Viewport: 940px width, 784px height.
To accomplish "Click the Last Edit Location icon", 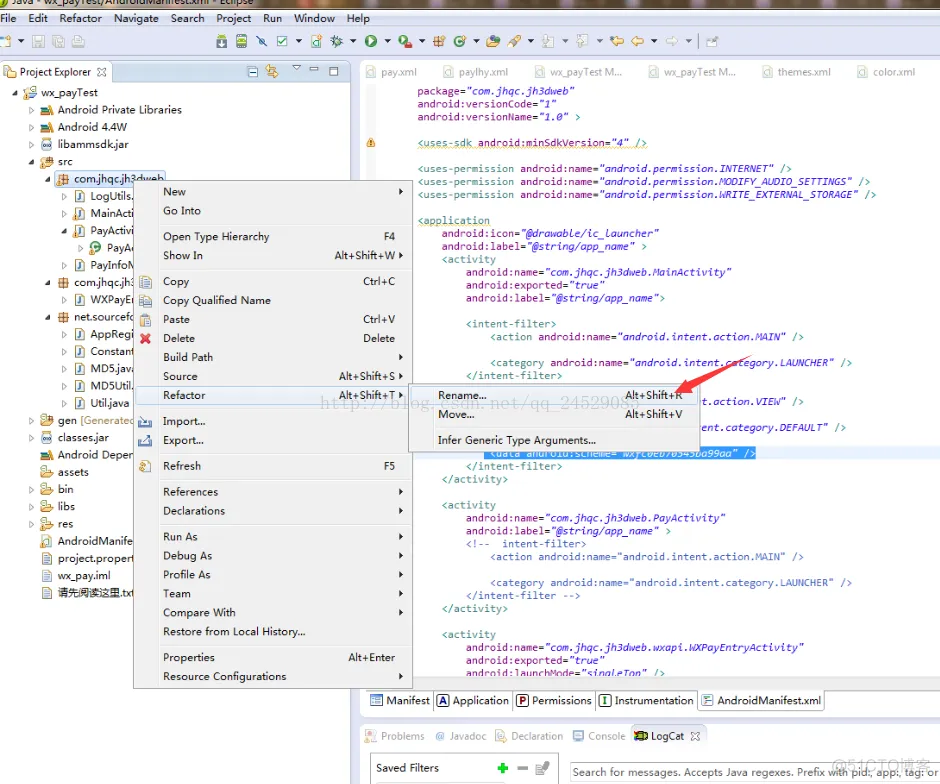I will (616, 41).
